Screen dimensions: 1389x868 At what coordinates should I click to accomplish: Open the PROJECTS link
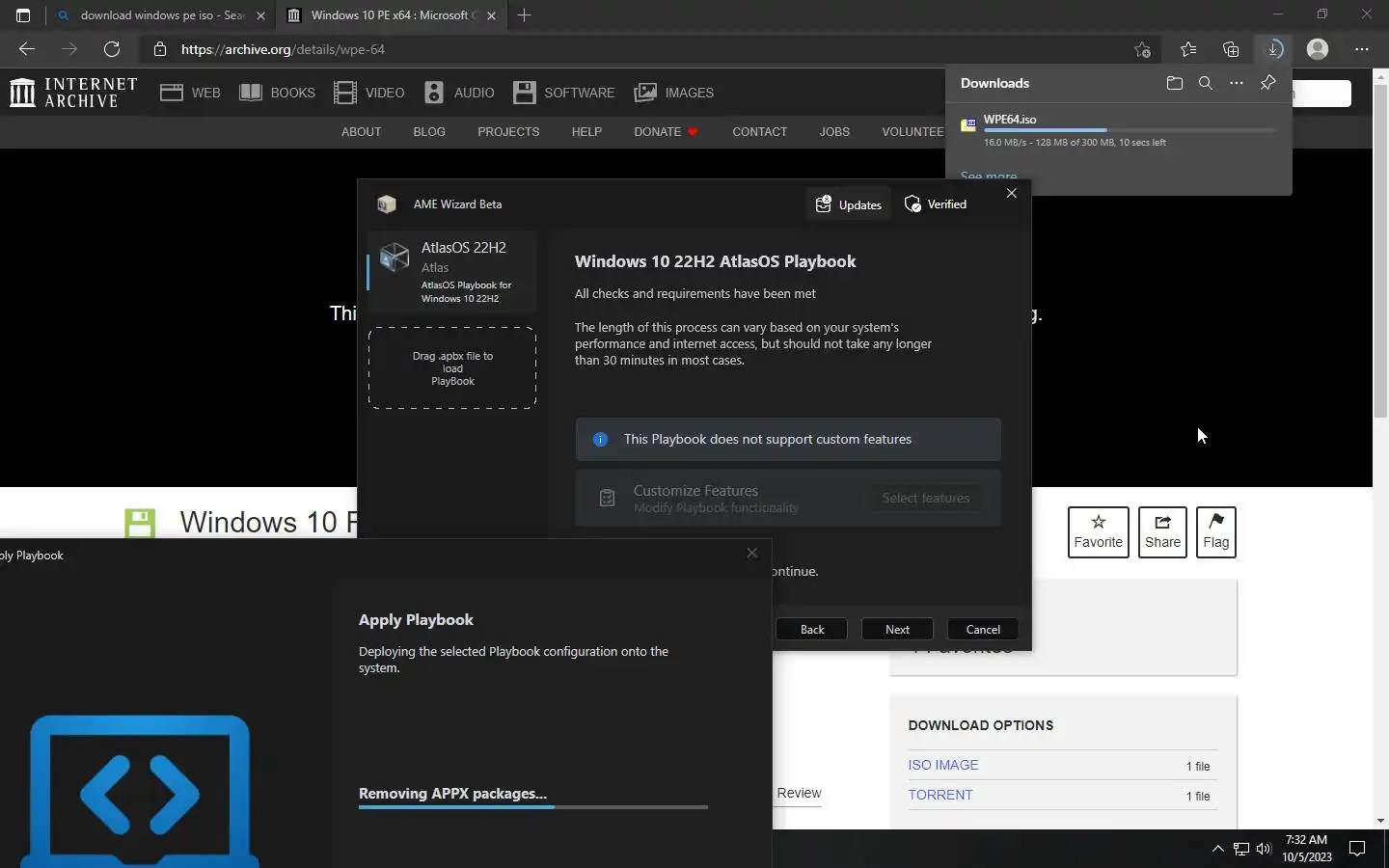(508, 132)
